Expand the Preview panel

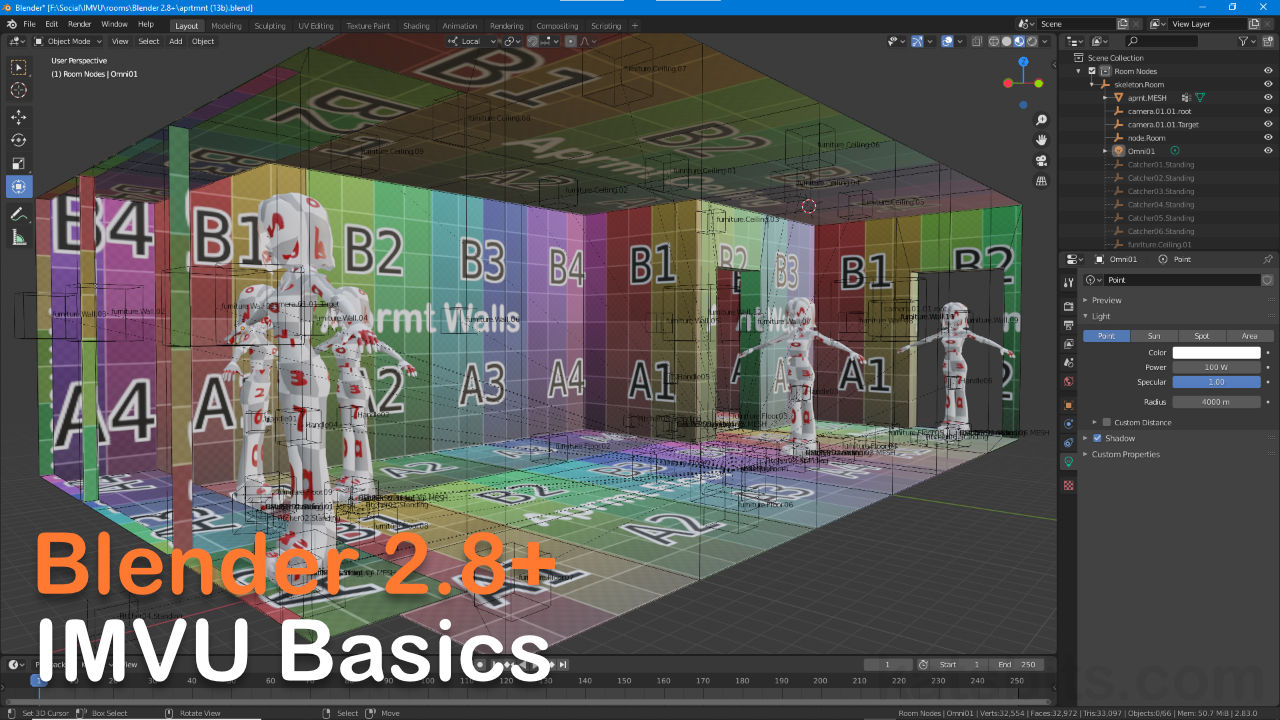point(1106,300)
